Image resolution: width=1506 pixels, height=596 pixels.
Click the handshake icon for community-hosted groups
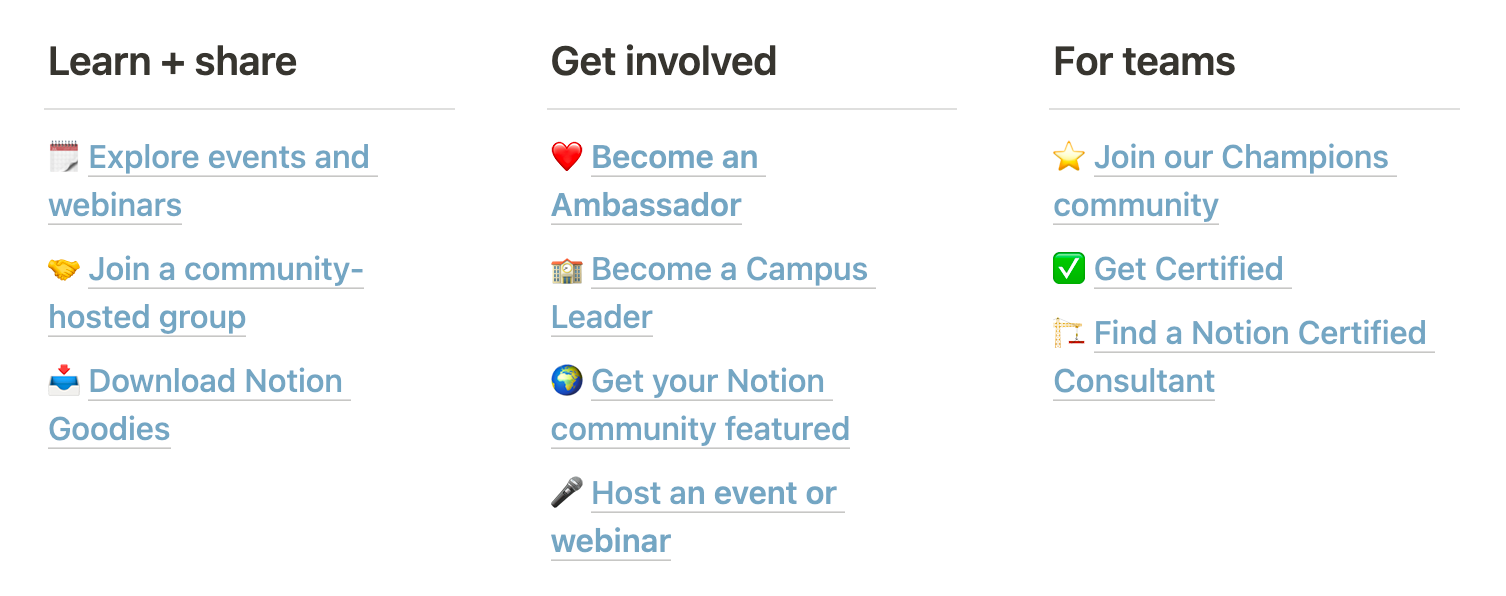[x=63, y=268]
